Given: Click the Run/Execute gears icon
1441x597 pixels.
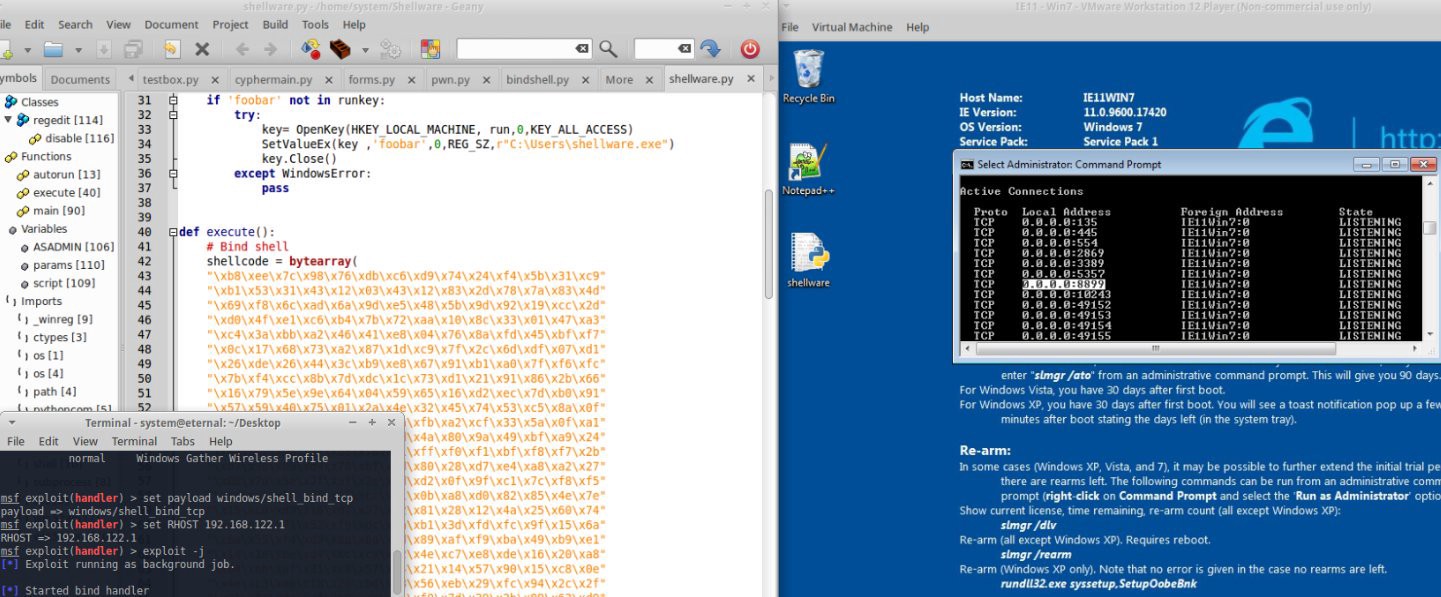Looking at the screenshot, I should [x=391, y=49].
